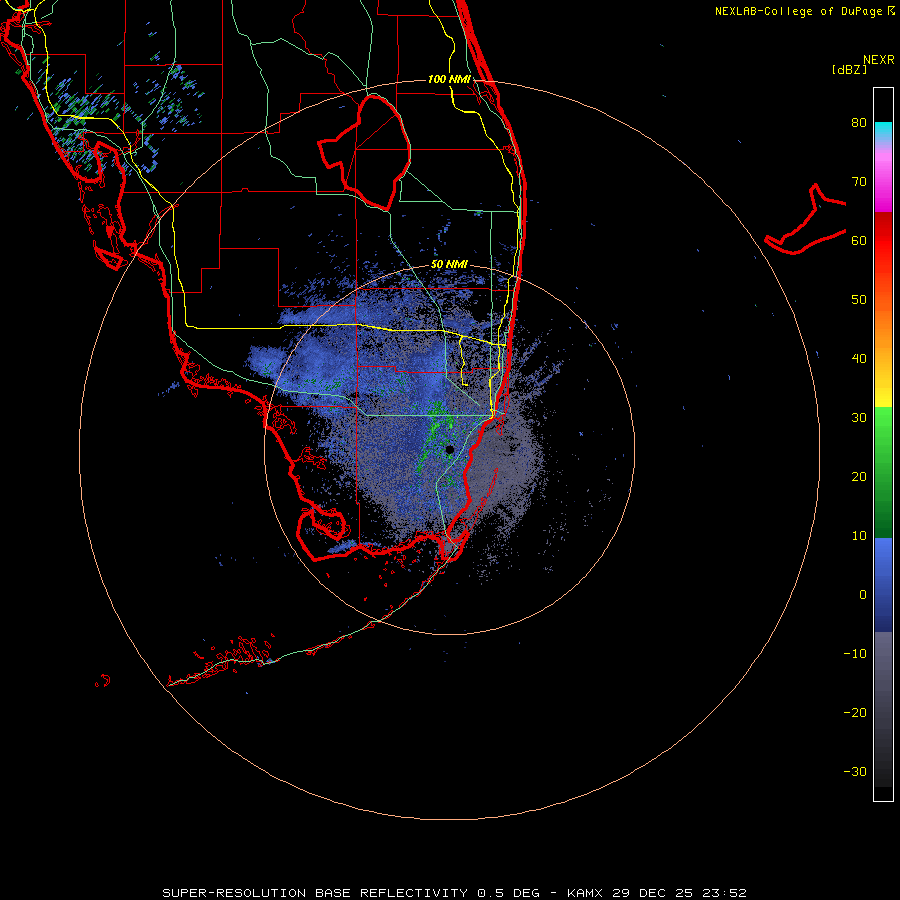Click the "NEXR" label above the color scale
The height and width of the screenshot is (900, 900).
pos(878,60)
